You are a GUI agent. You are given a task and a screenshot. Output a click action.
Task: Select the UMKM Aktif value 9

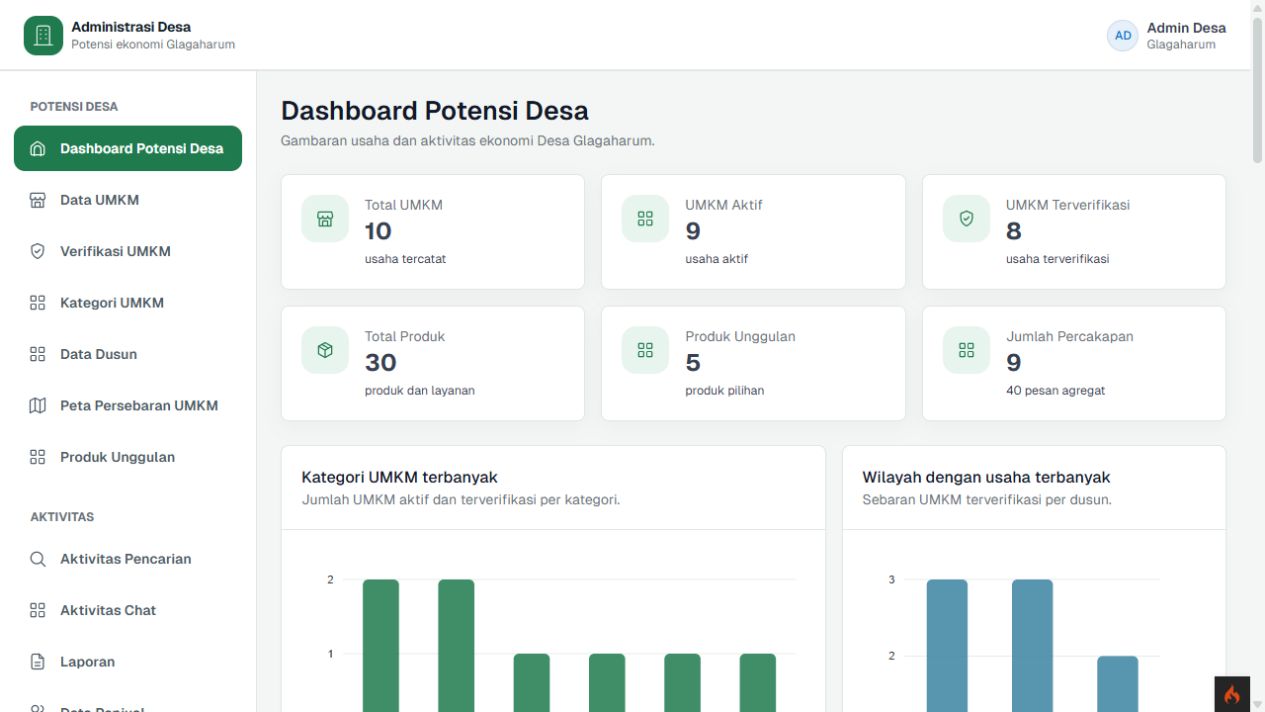point(693,231)
